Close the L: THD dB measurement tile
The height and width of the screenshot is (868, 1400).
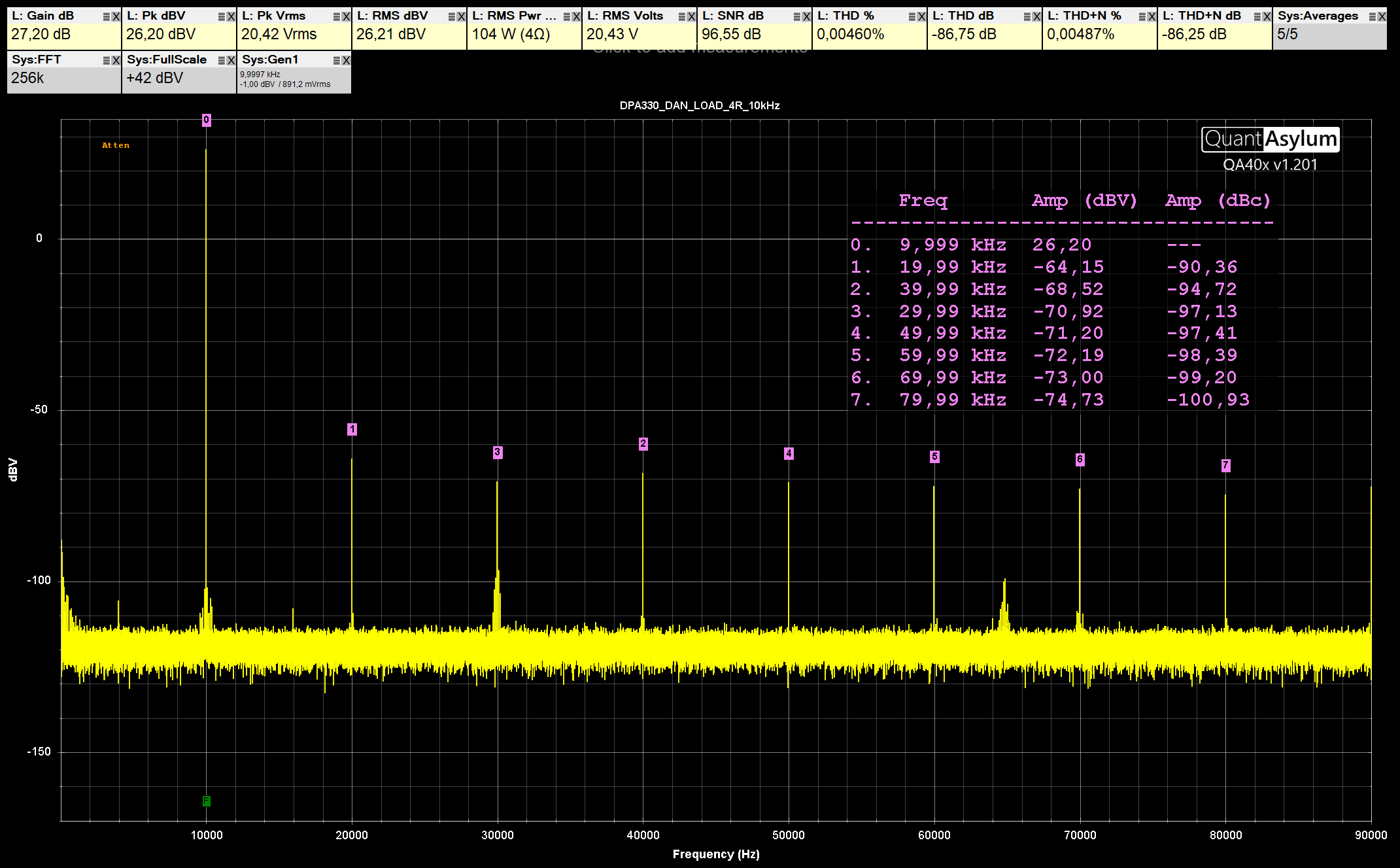(x=1036, y=16)
